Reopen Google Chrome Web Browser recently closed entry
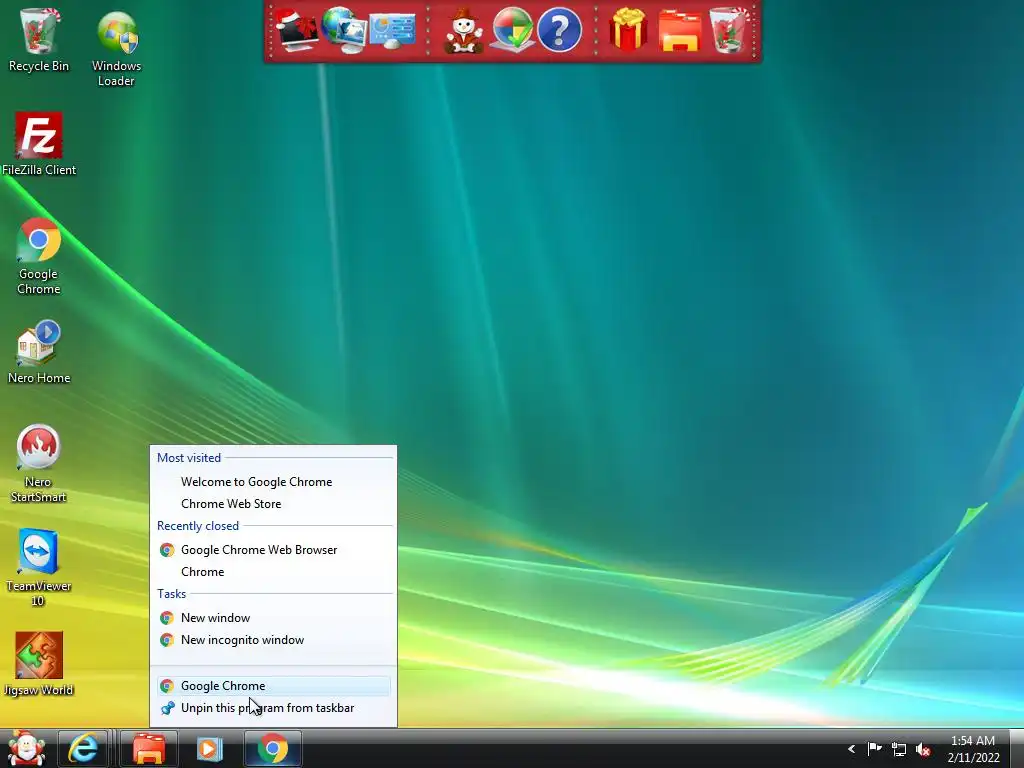 click(274, 550)
